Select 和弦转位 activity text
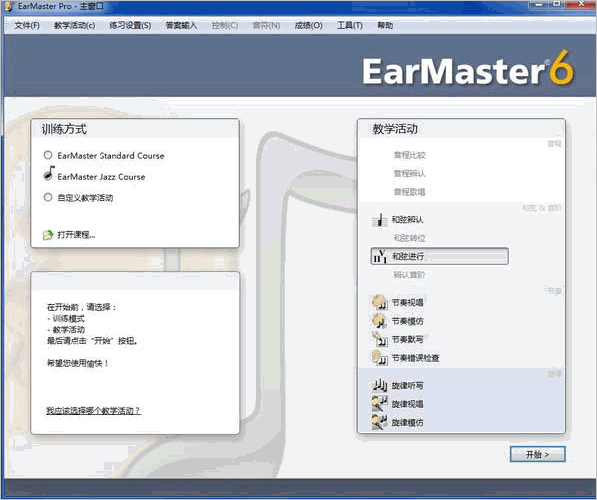 point(409,238)
